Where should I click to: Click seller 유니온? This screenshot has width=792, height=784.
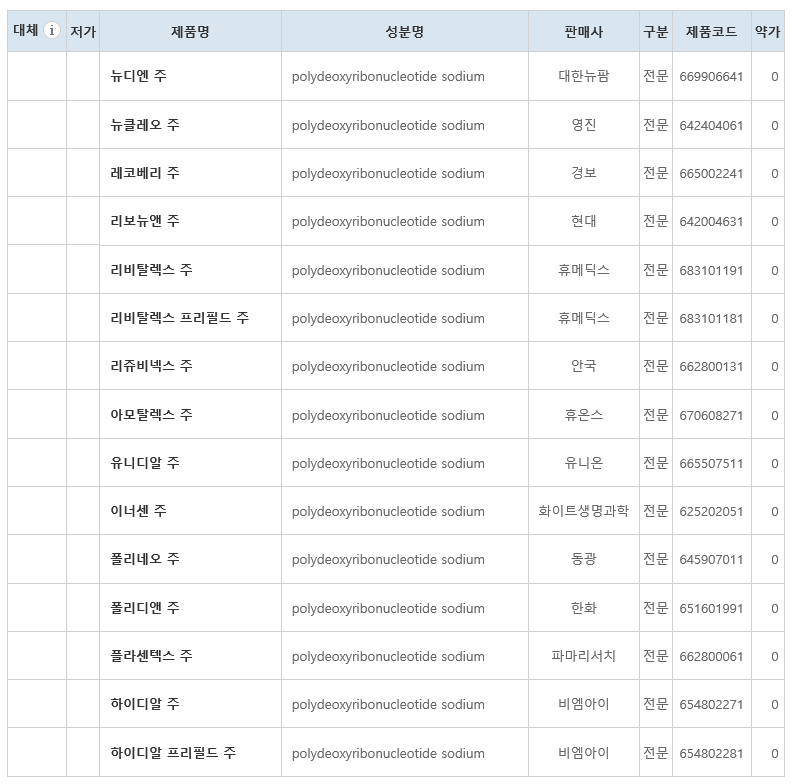tap(583, 463)
